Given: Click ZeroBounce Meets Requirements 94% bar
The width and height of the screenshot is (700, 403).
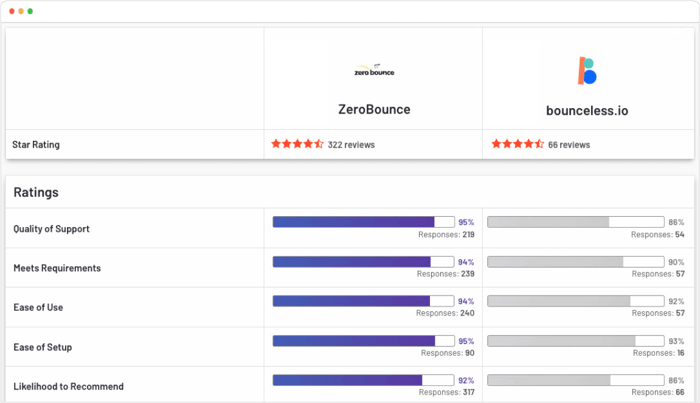Looking at the screenshot, I should coord(364,262).
